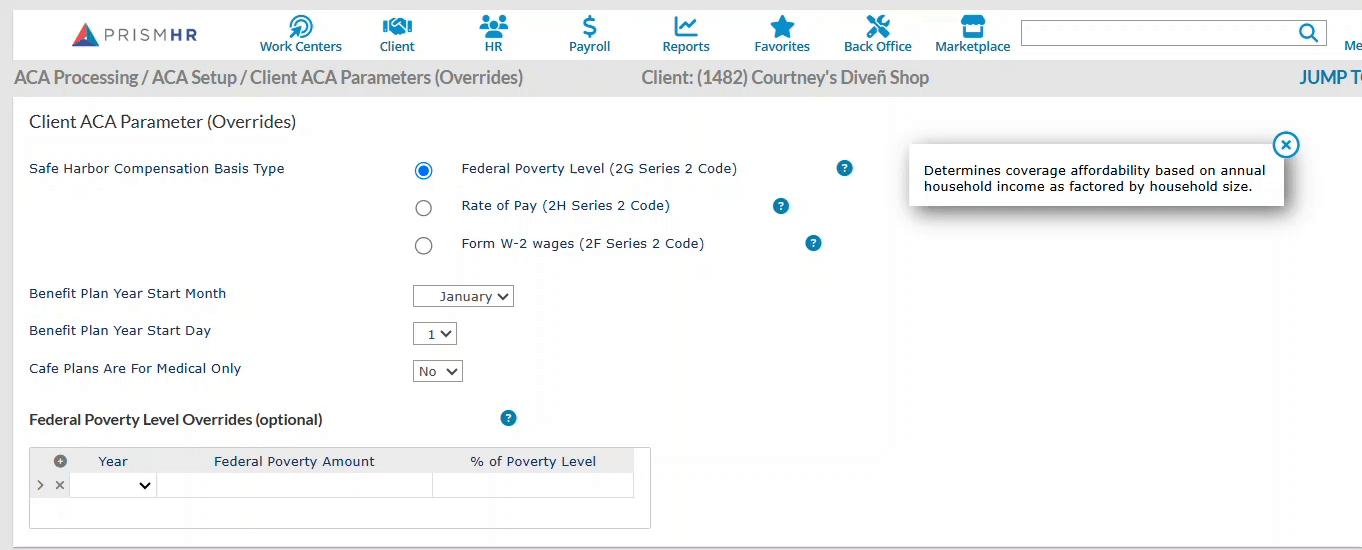The width and height of the screenshot is (1362, 550).
Task: Select Rate of Pay radio option
Action: [424, 208]
